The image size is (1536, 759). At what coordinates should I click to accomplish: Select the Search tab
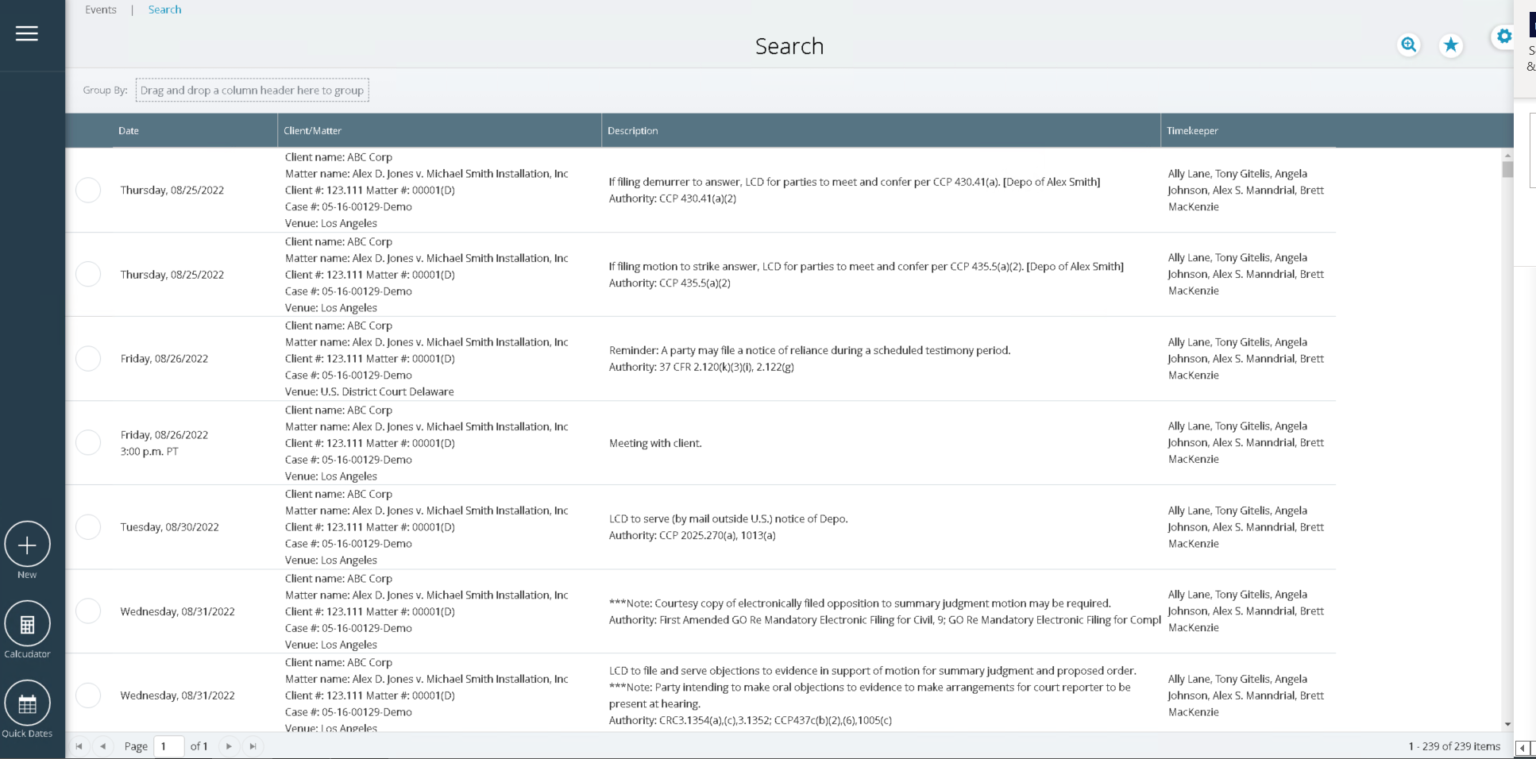[165, 10]
